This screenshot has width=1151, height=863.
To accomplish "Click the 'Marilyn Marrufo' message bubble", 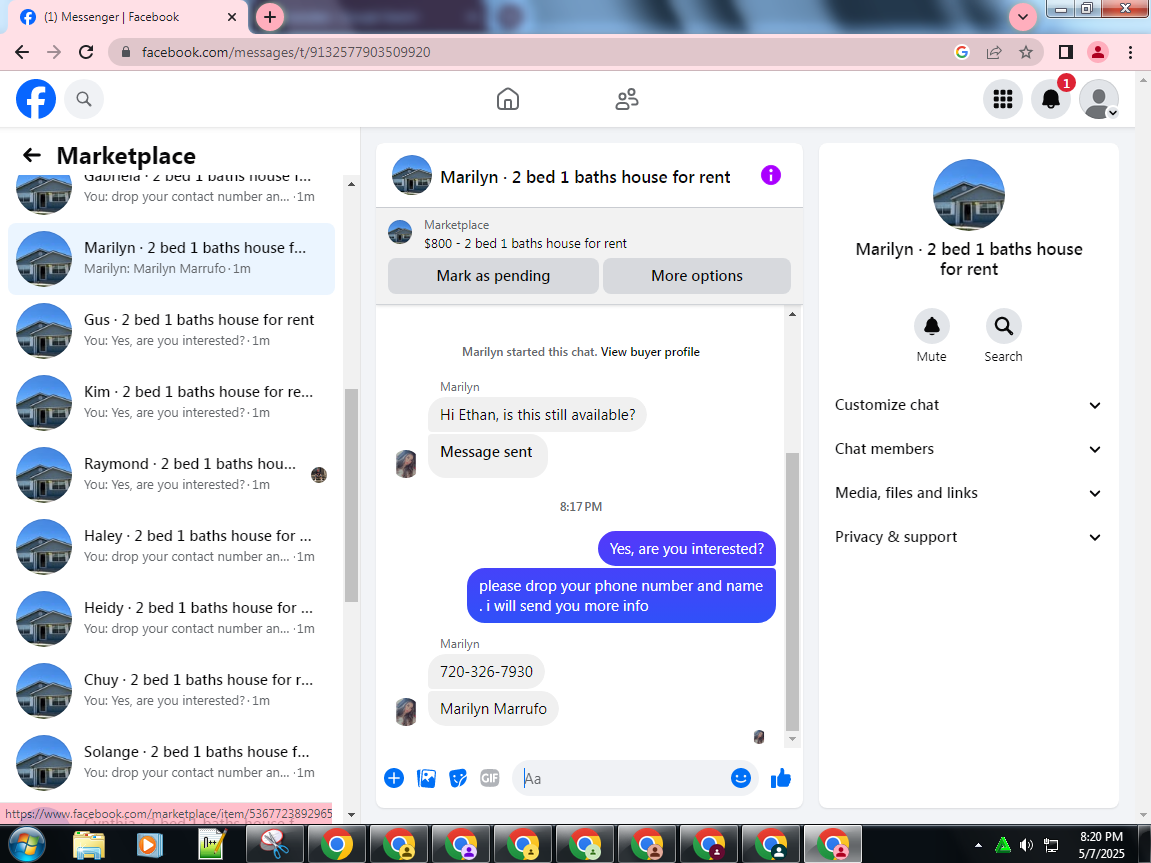I will [493, 709].
